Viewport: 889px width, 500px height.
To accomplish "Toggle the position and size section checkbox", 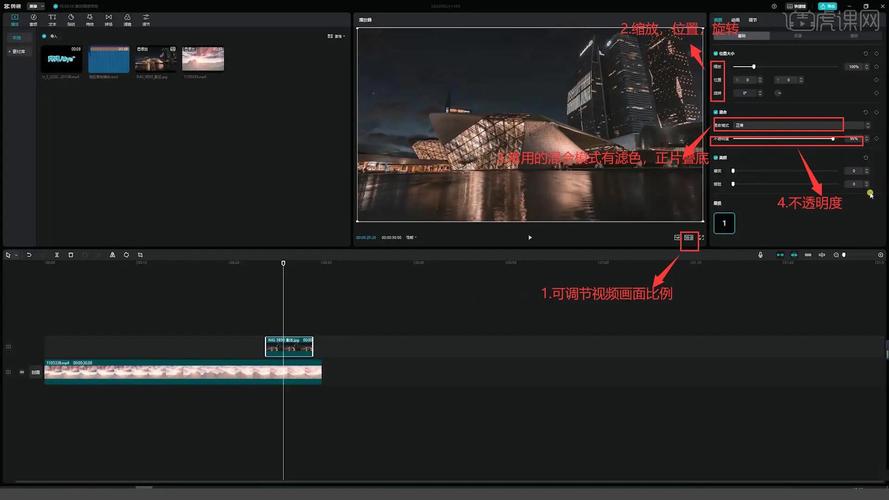I will (x=716, y=53).
